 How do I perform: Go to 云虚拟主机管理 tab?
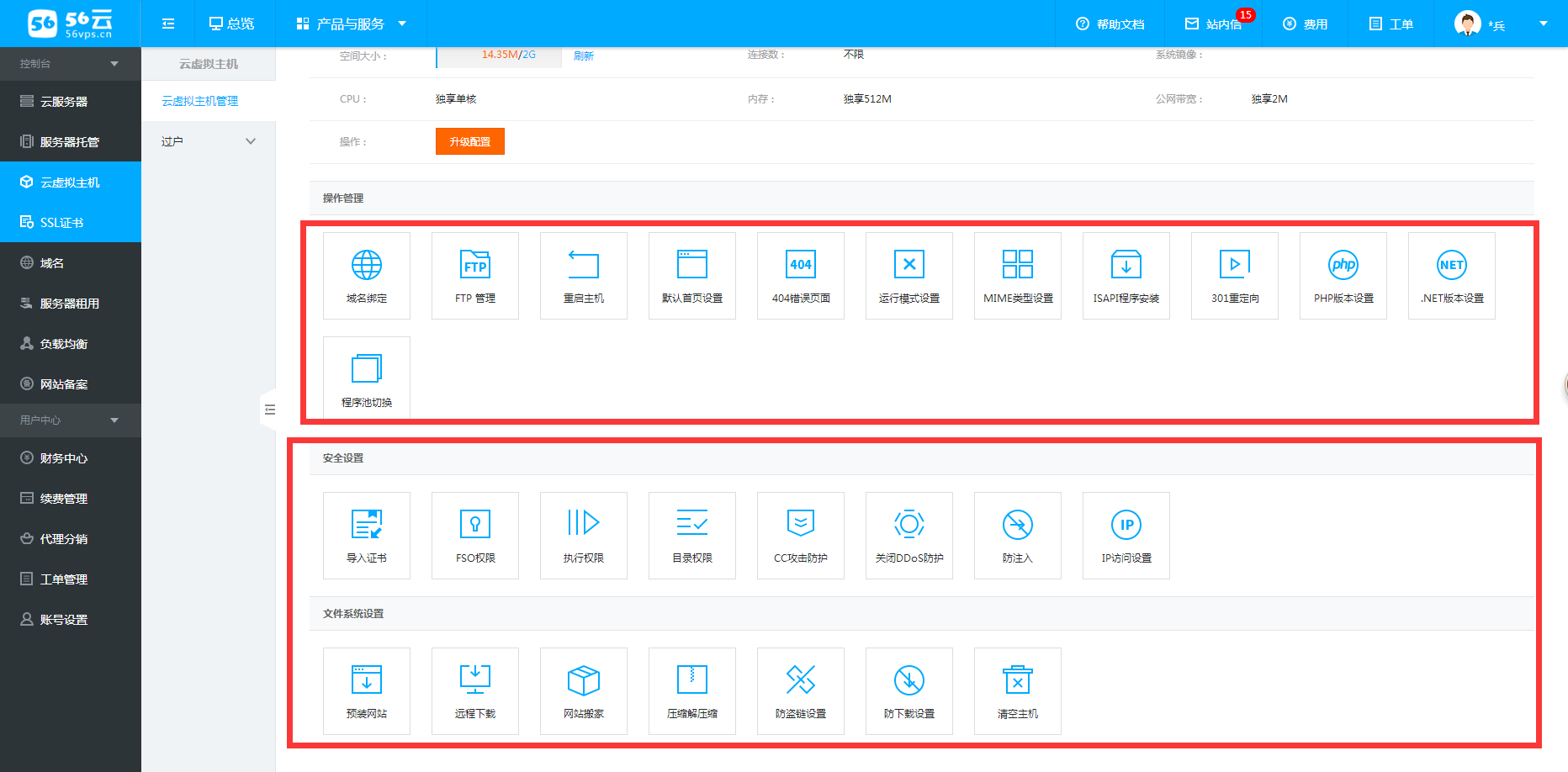pyautogui.click(x=200, y=101)
